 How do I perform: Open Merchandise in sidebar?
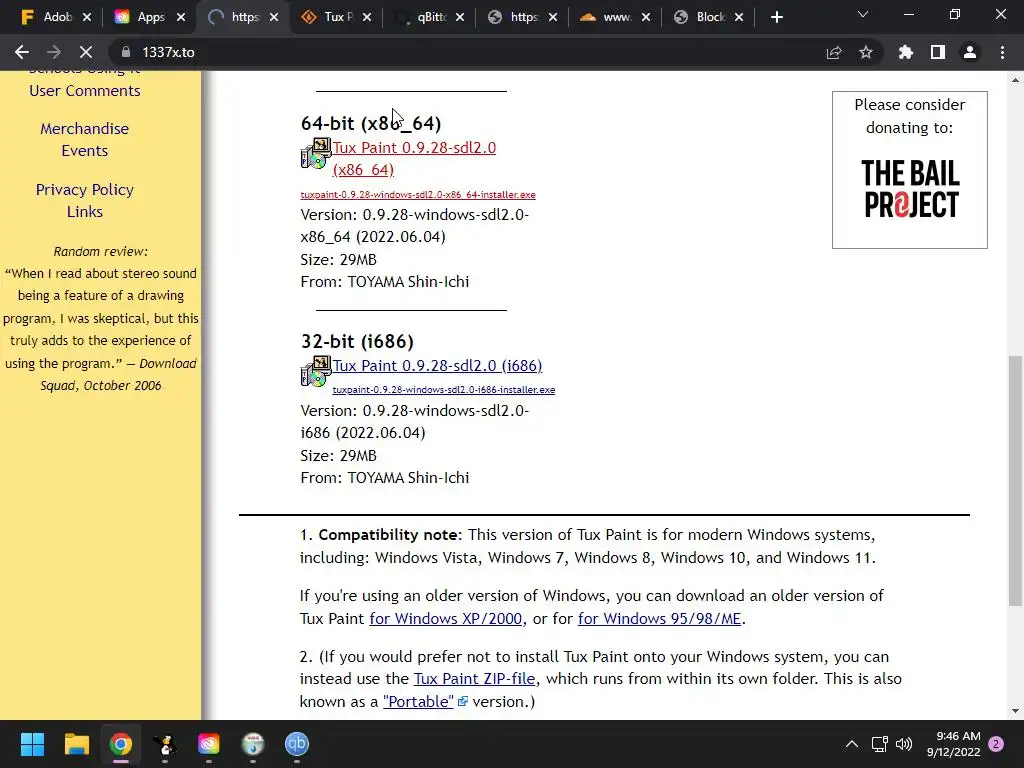coord(85,129)
